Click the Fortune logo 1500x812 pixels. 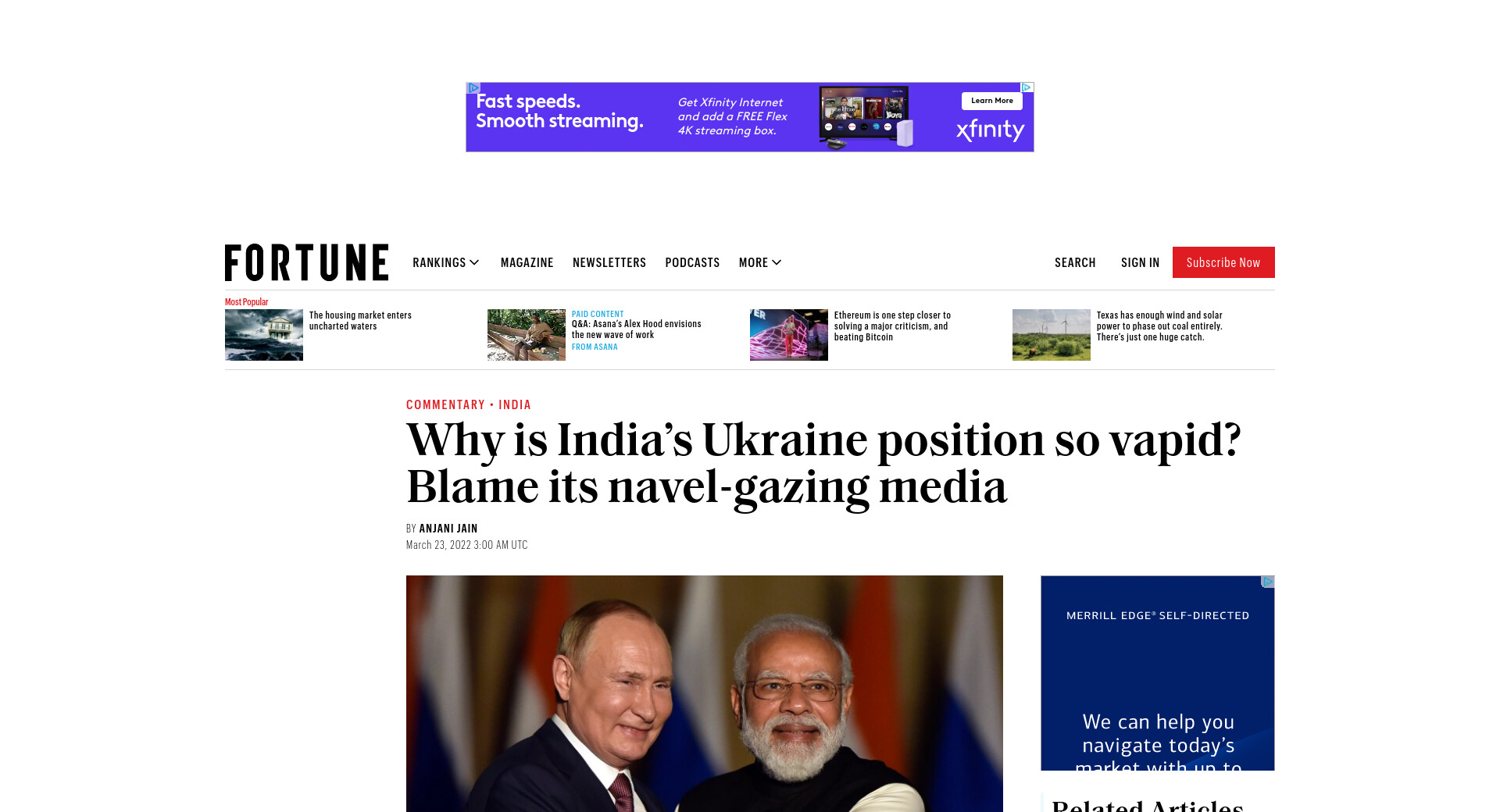(306, 262)
